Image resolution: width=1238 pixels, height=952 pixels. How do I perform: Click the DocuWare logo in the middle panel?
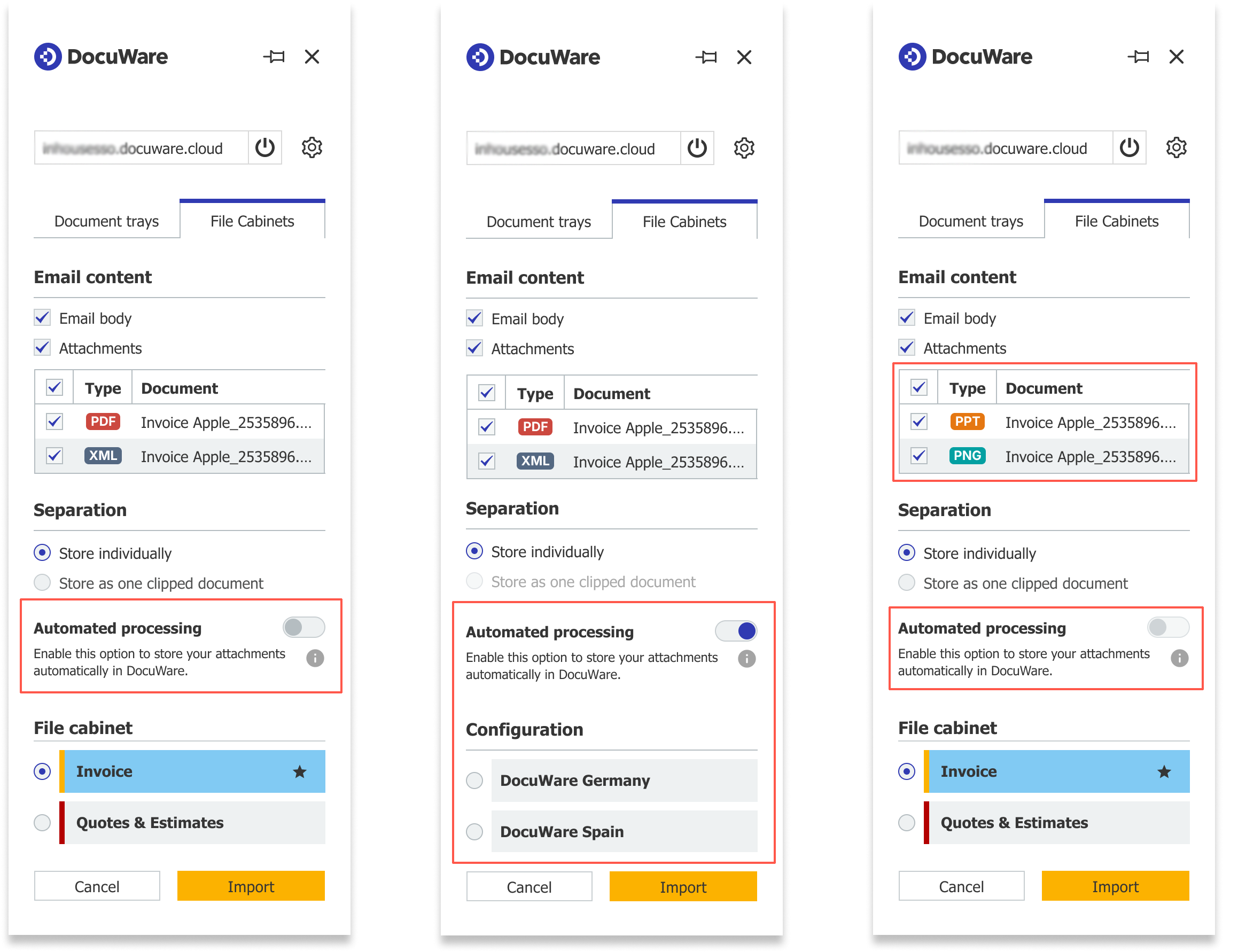[479, 57]
